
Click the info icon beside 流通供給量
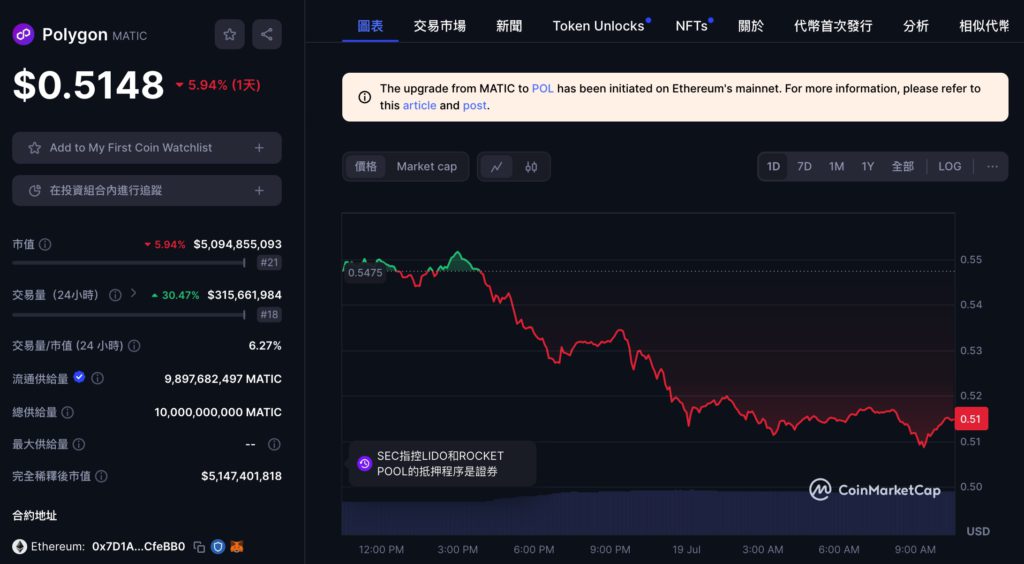[97, 378]
